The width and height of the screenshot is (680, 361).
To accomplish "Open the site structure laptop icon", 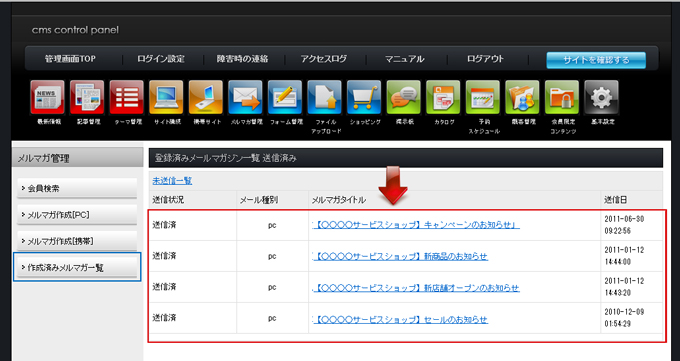I will tap(166, 97).
